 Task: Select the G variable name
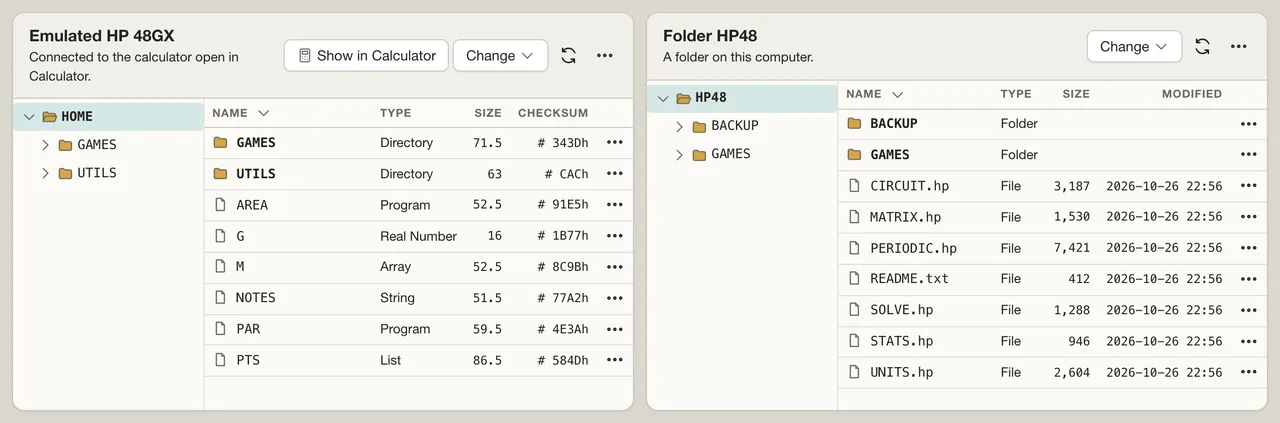click(x=240, y=236)
